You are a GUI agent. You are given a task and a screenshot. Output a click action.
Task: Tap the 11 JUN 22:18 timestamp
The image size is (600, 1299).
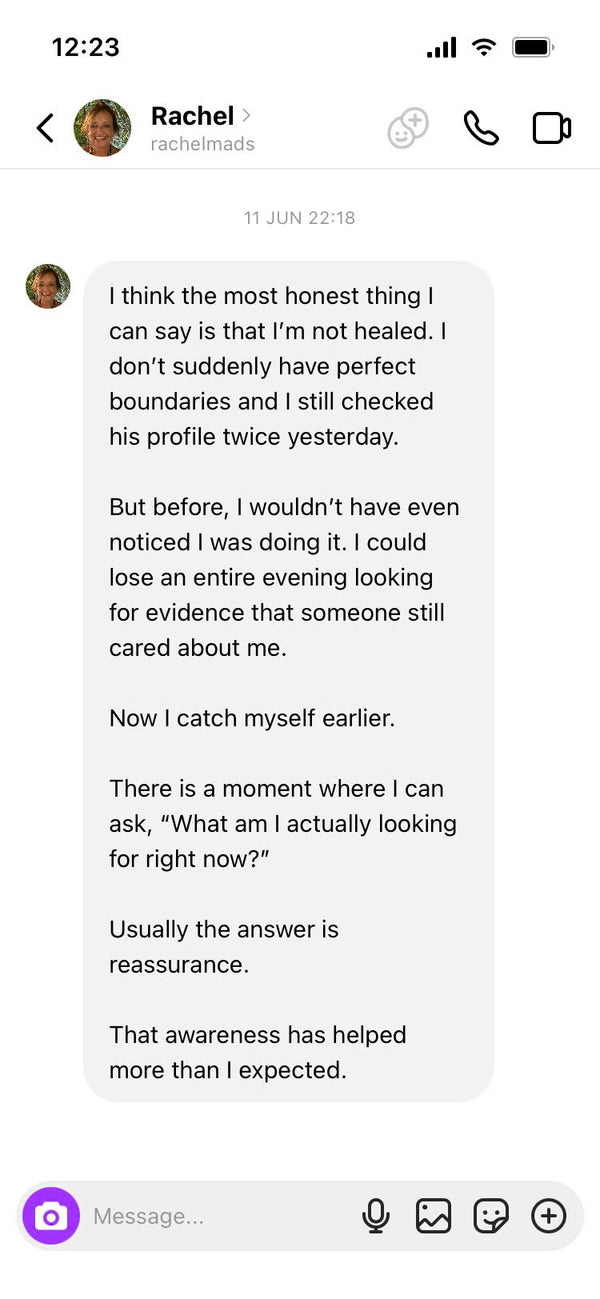click(299, 217)
